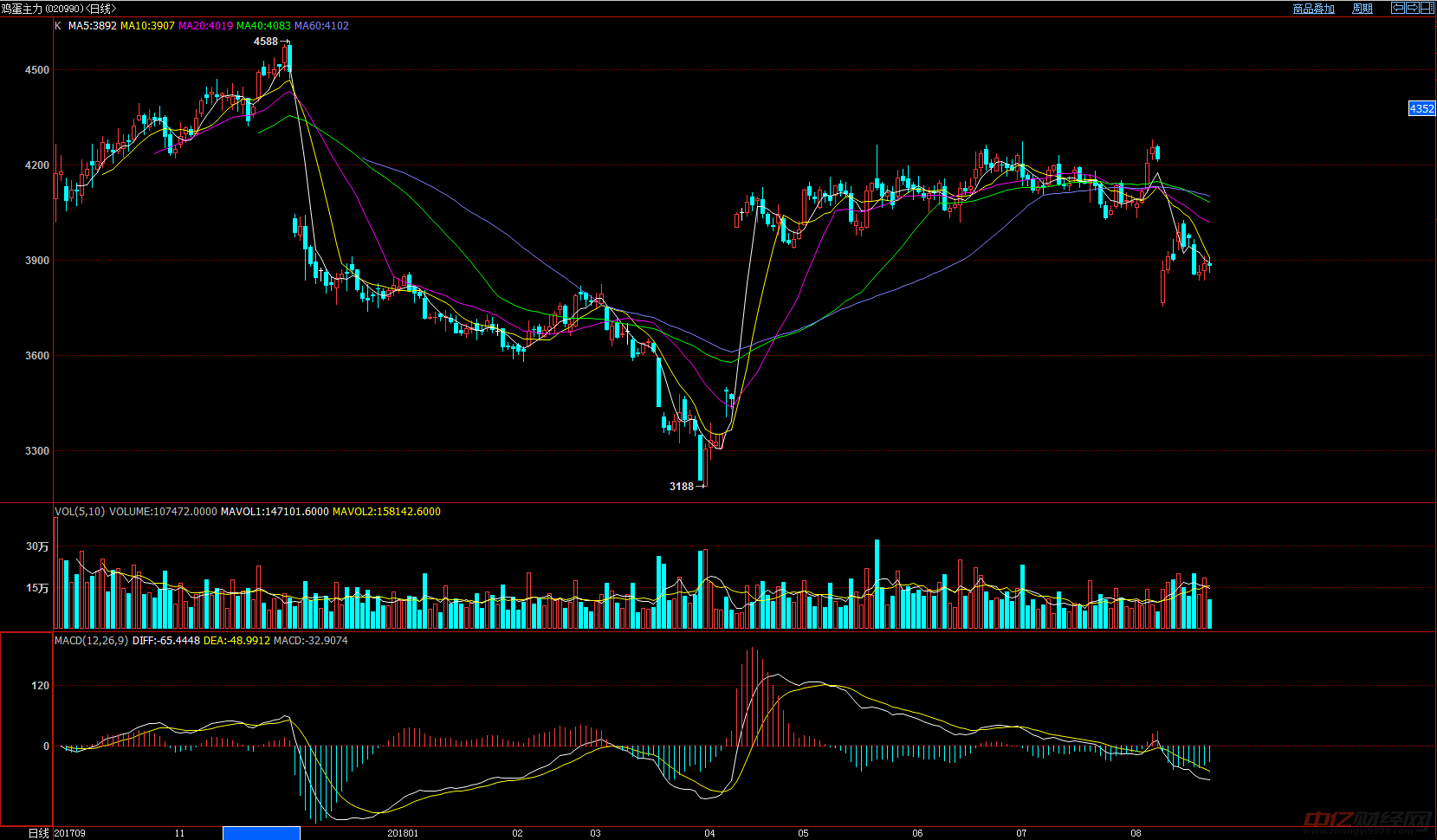Click the 3188 low price marker

pos(682,487)
